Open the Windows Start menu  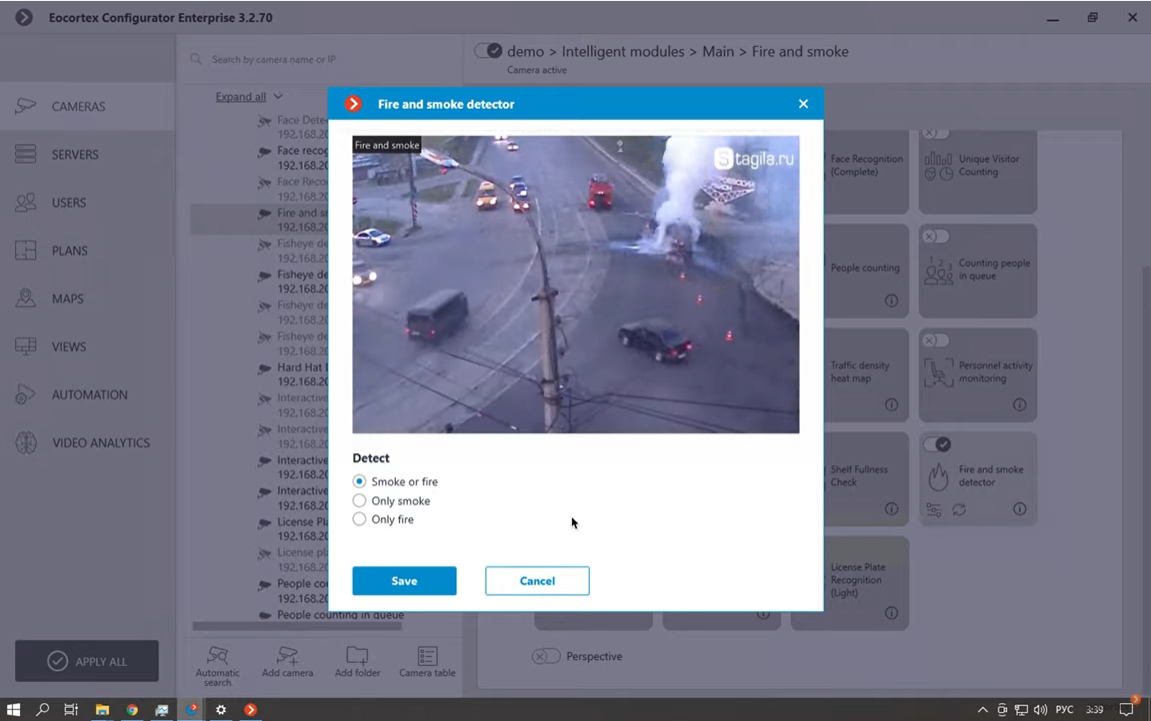point(13,709)
